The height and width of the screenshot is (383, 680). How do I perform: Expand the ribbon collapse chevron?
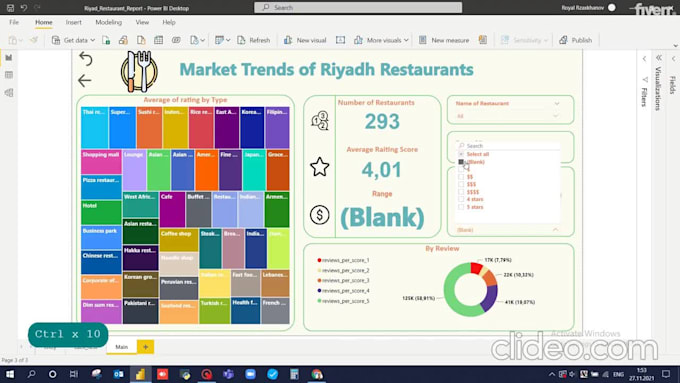click(675, 46)
